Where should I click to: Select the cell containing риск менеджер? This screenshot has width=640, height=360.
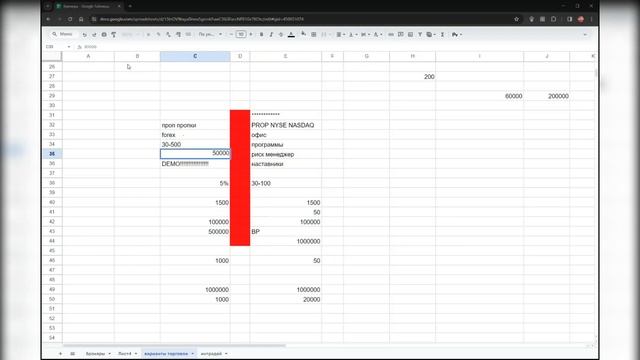[286, 154]
